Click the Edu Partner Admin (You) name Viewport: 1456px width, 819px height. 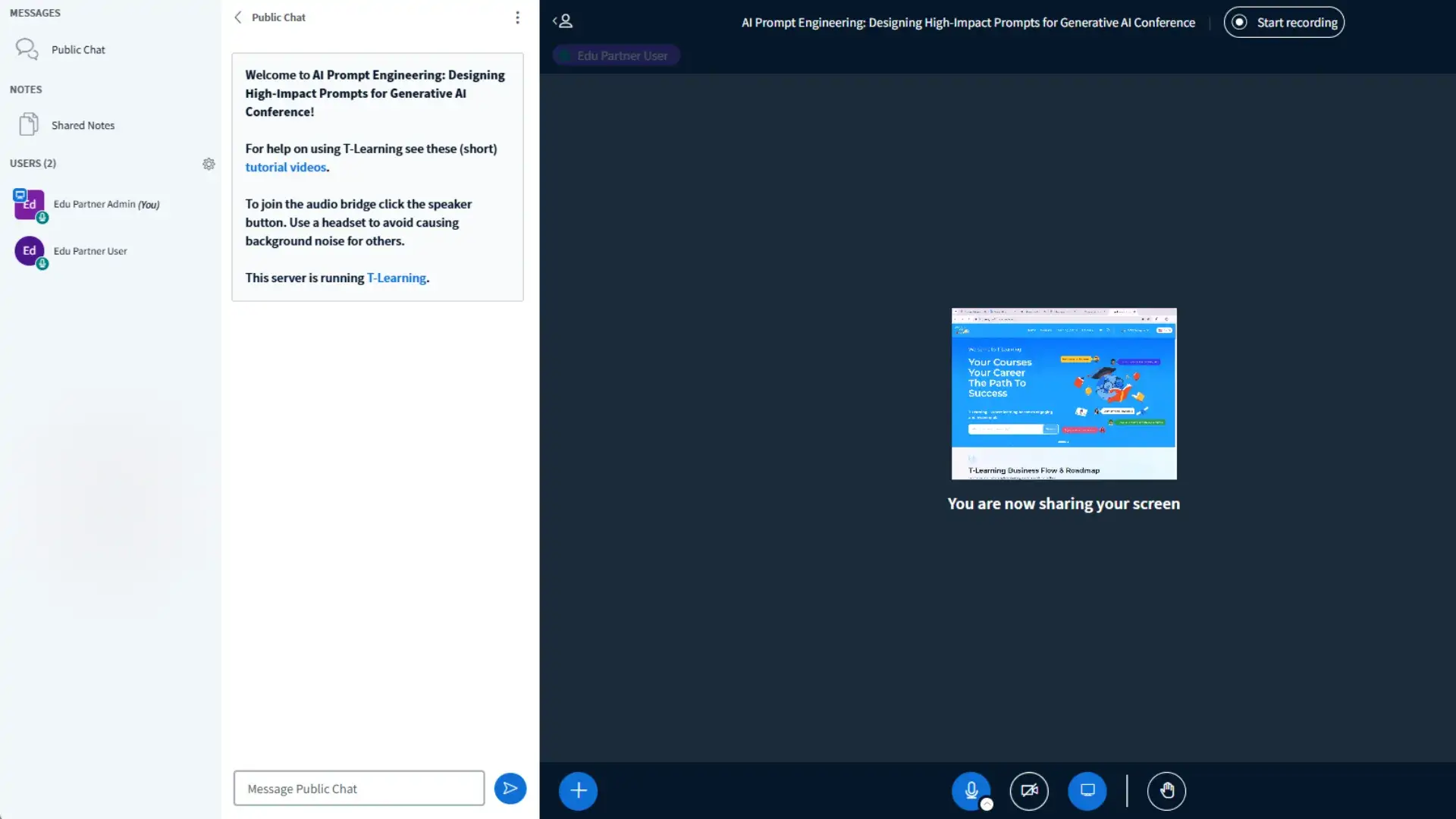[106, 204]
